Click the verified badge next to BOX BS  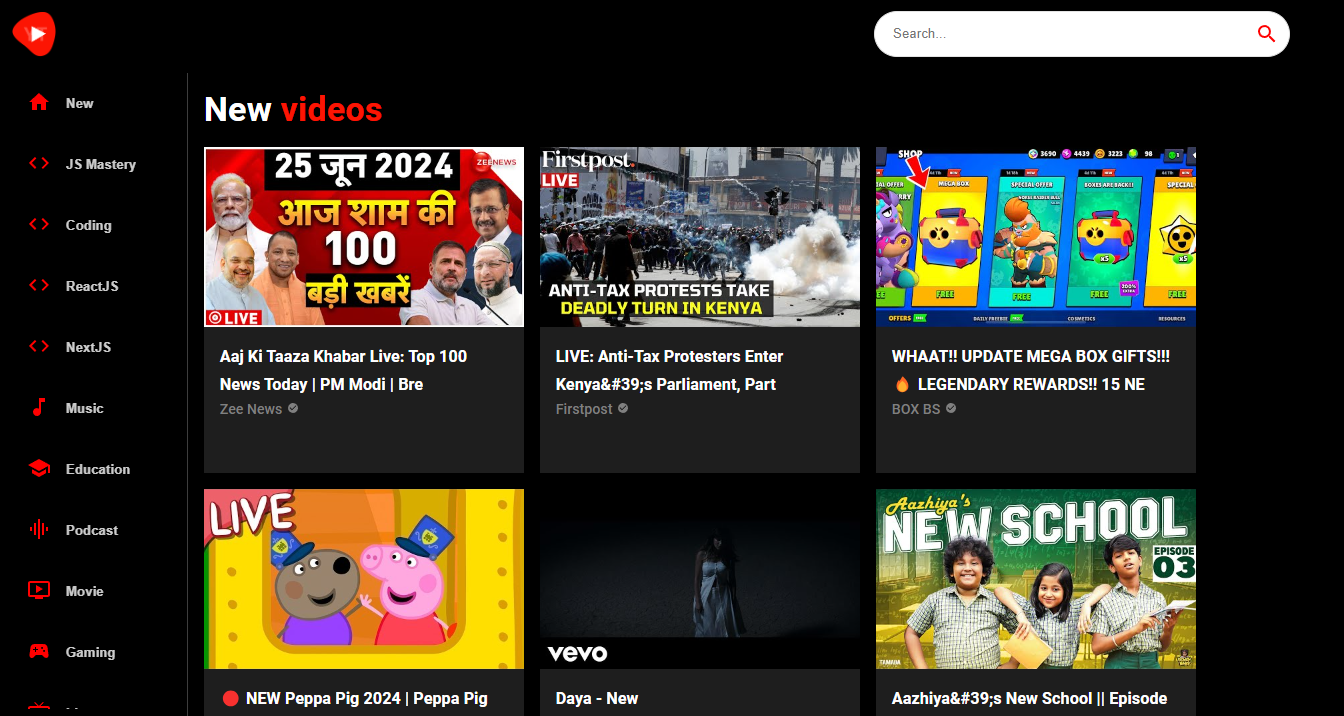951,409
